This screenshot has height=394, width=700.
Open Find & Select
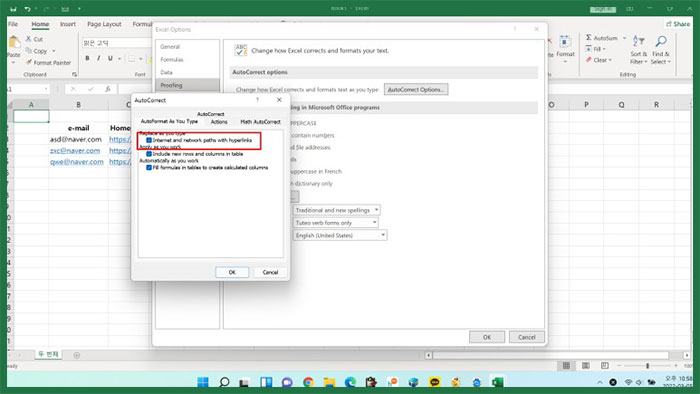661,50
